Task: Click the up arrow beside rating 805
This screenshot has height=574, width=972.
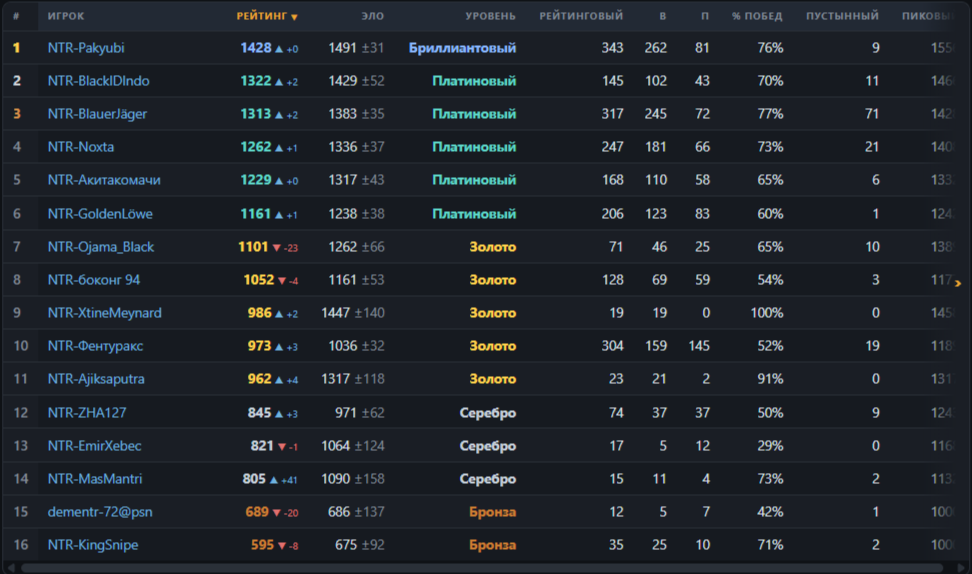Action: click(x=273, y=479)
